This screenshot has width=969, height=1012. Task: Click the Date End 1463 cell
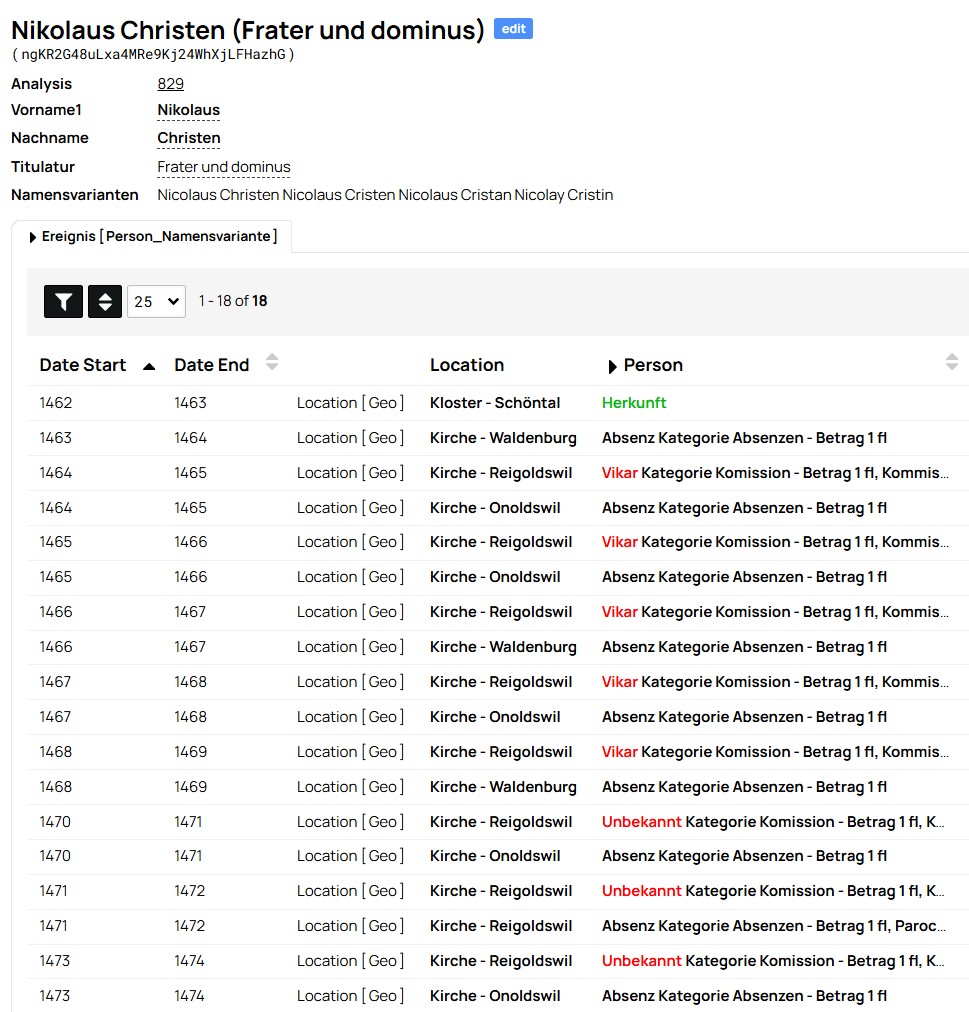(190, 403)
